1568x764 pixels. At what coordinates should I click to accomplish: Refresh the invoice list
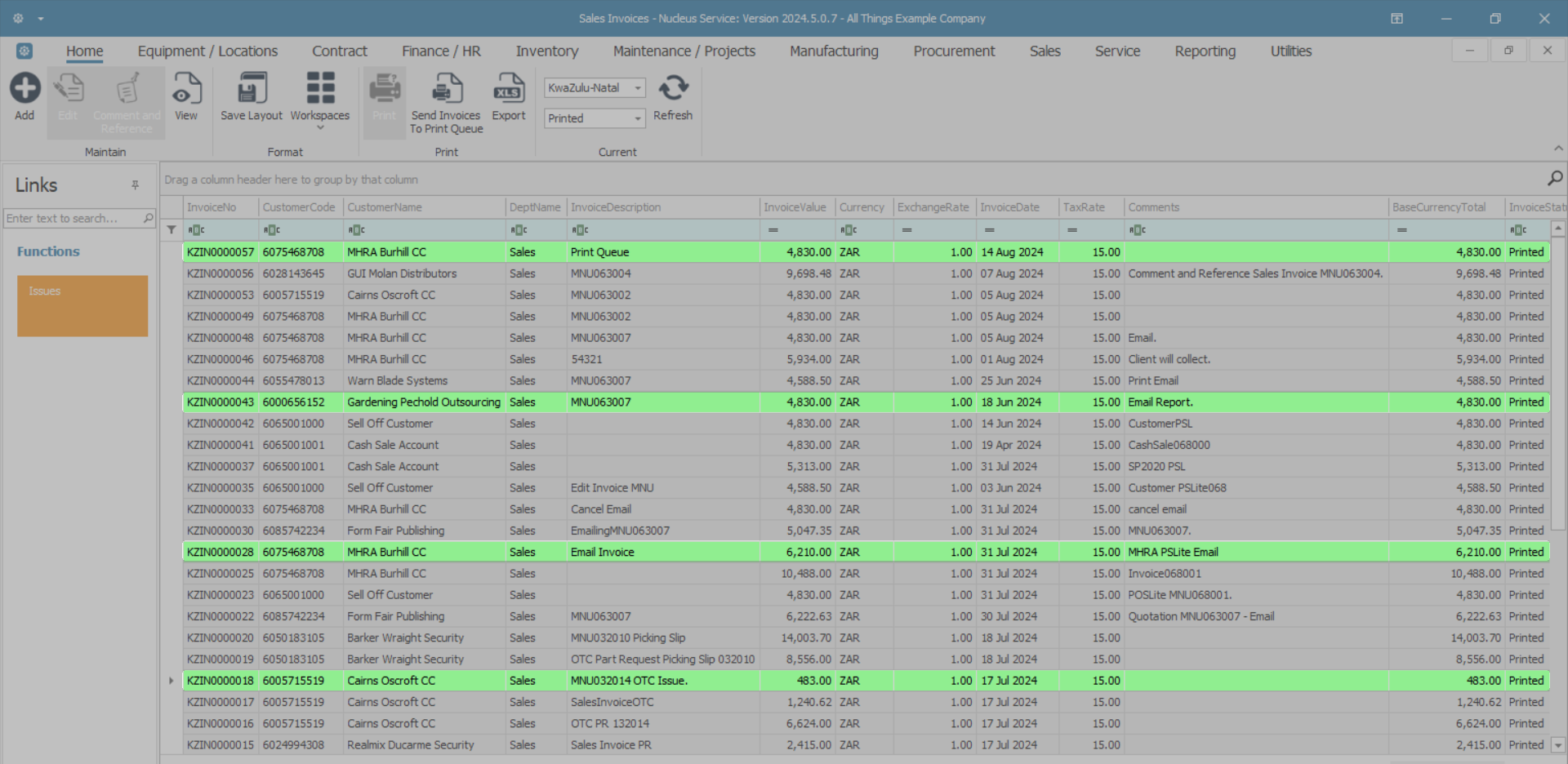click(673, 89)
